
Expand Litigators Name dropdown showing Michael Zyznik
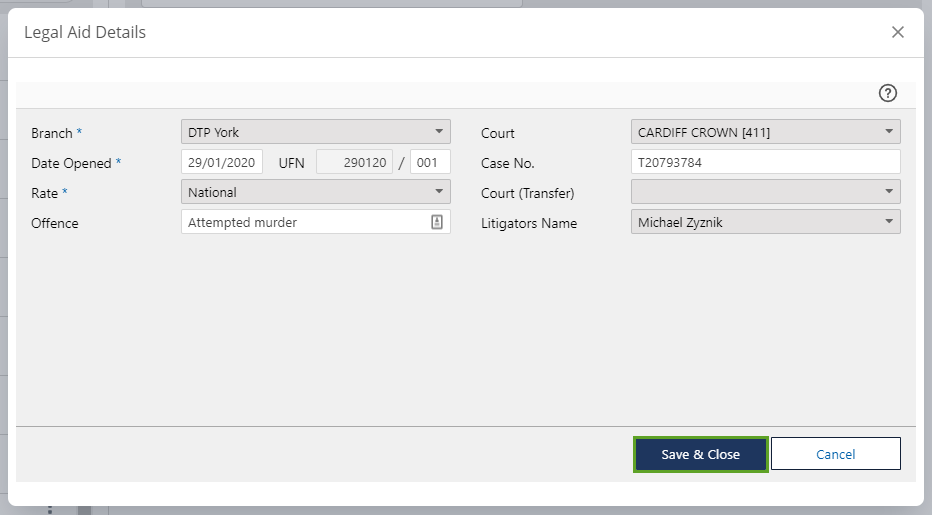click(x=765, y=222)
